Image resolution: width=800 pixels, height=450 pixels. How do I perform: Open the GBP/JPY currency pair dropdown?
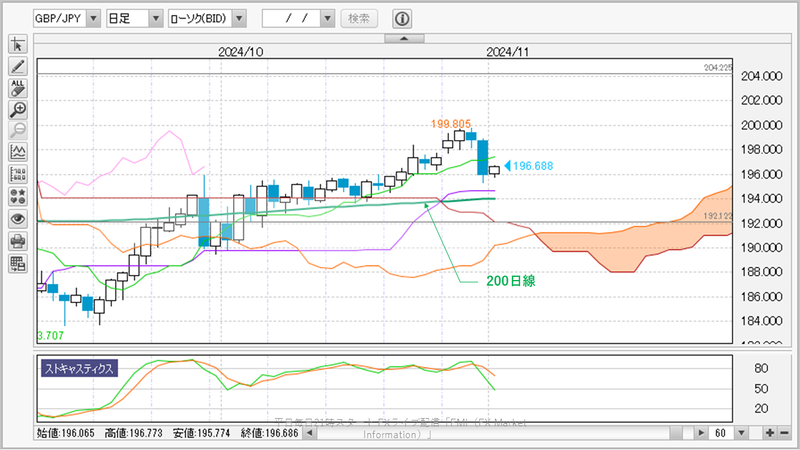tap(93, 19)
